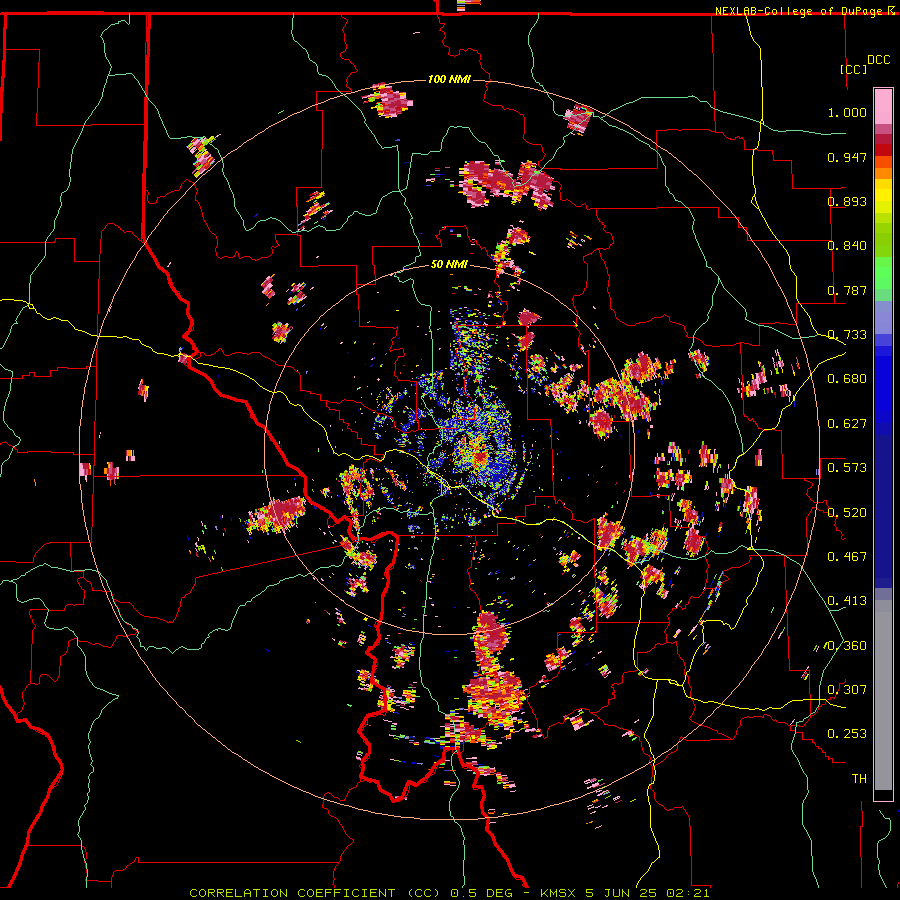
Task: Click the DCC label above color scale
Action: [x=878, y=60]
